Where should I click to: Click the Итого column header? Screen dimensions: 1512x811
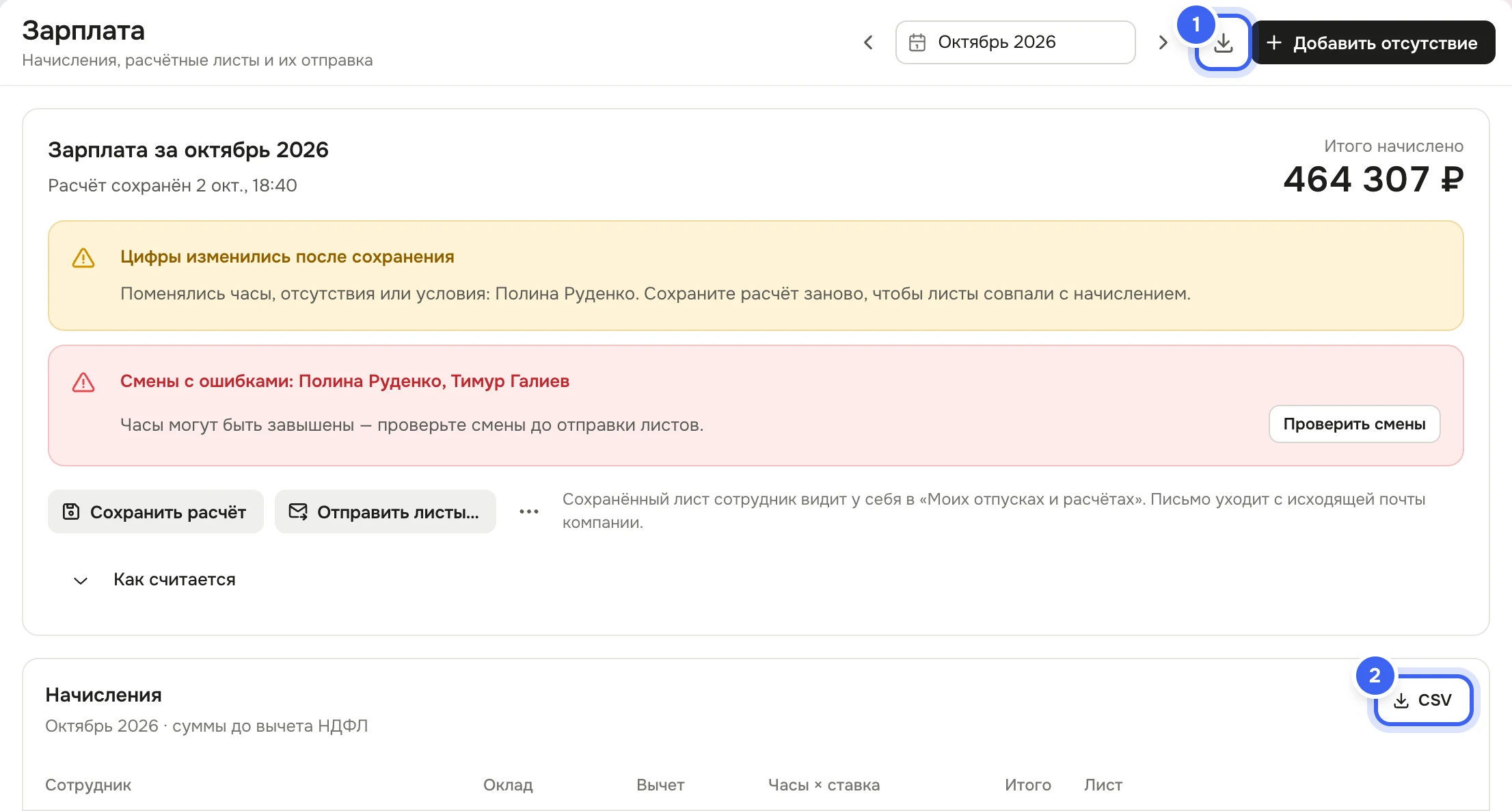[x=1027, y=785]
